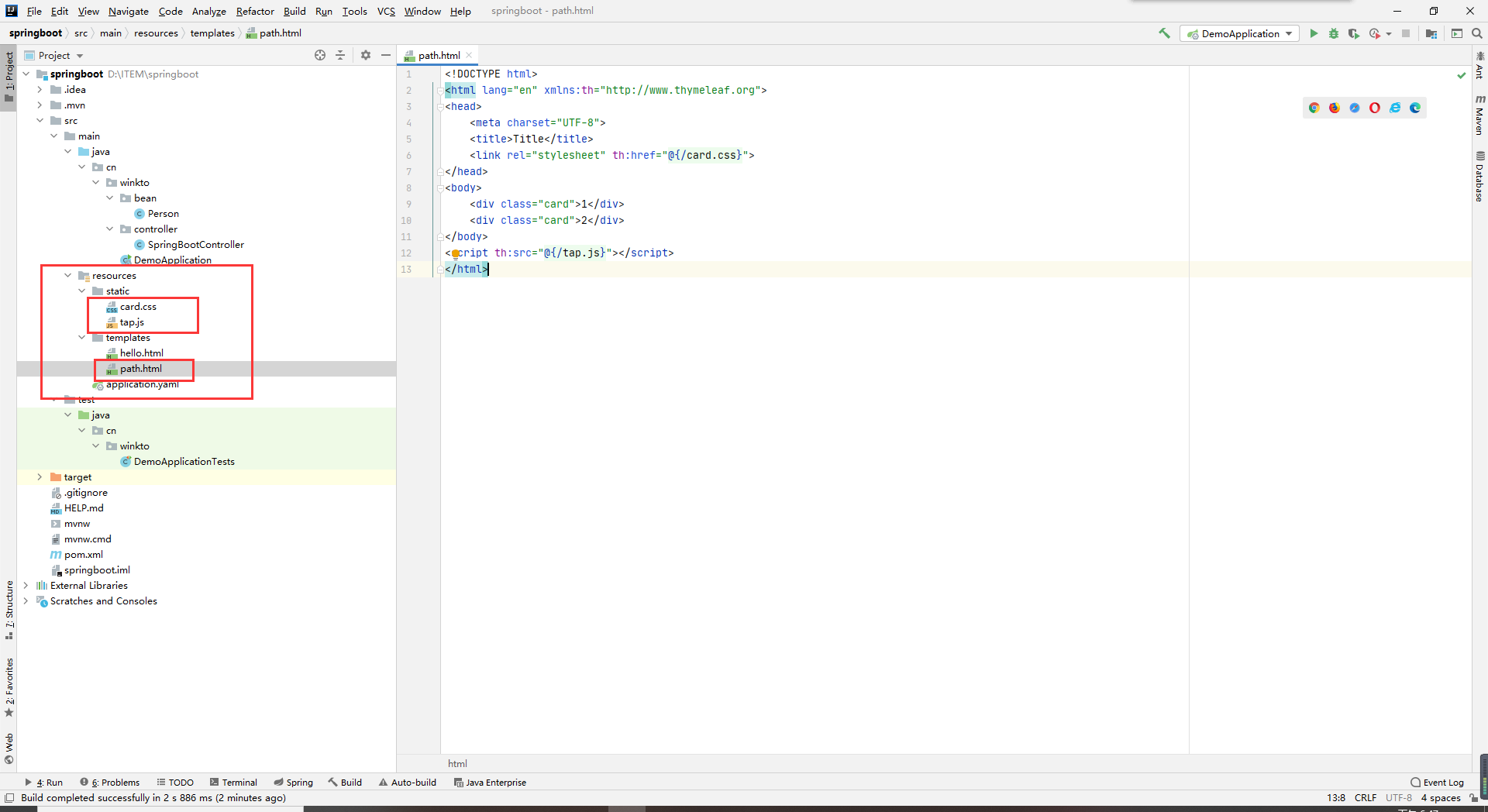The image size is (1488, 812).
Task: Open page in Opera browser icon
Action: point(1375,108)
